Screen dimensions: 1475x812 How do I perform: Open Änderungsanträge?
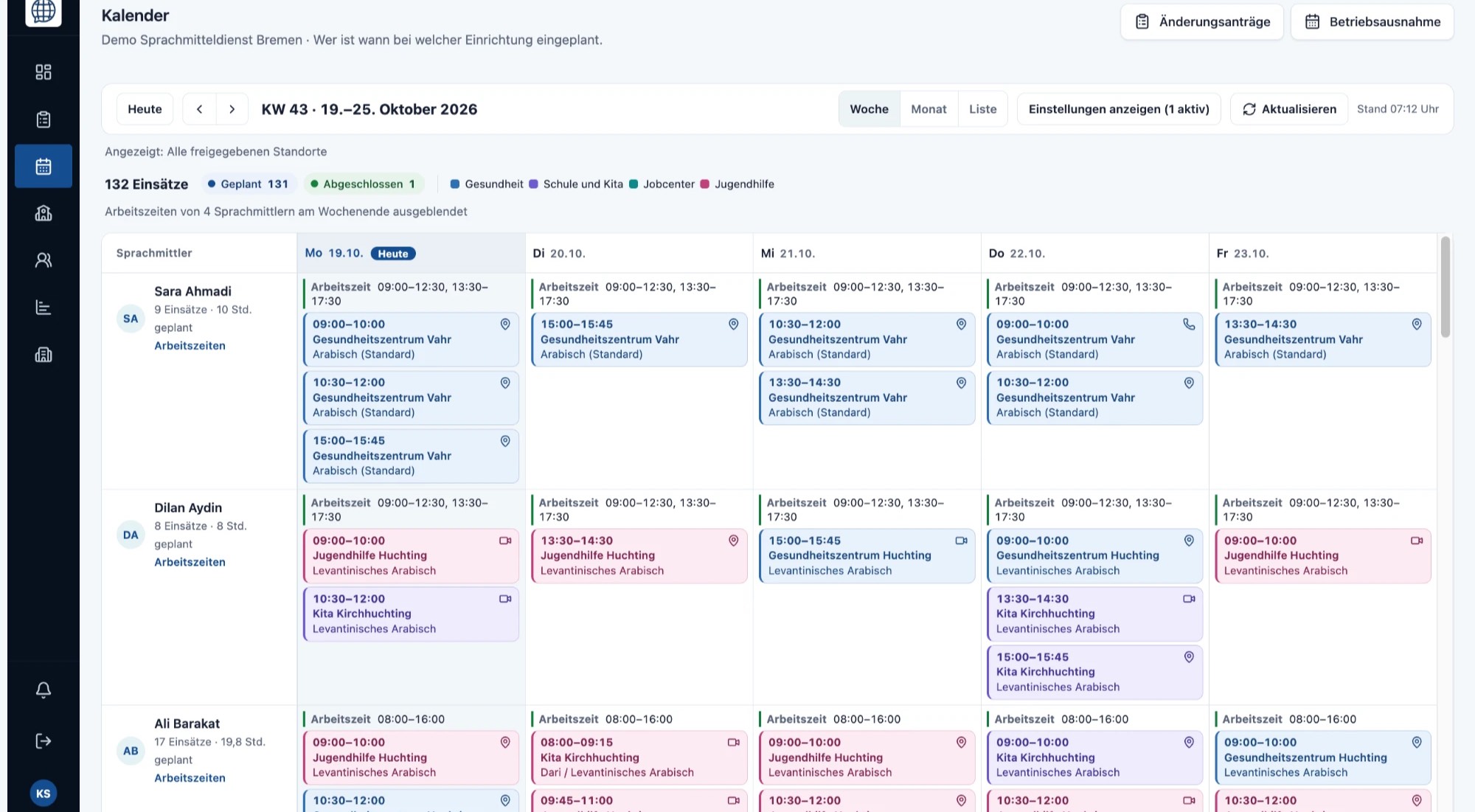[1202, 21]
